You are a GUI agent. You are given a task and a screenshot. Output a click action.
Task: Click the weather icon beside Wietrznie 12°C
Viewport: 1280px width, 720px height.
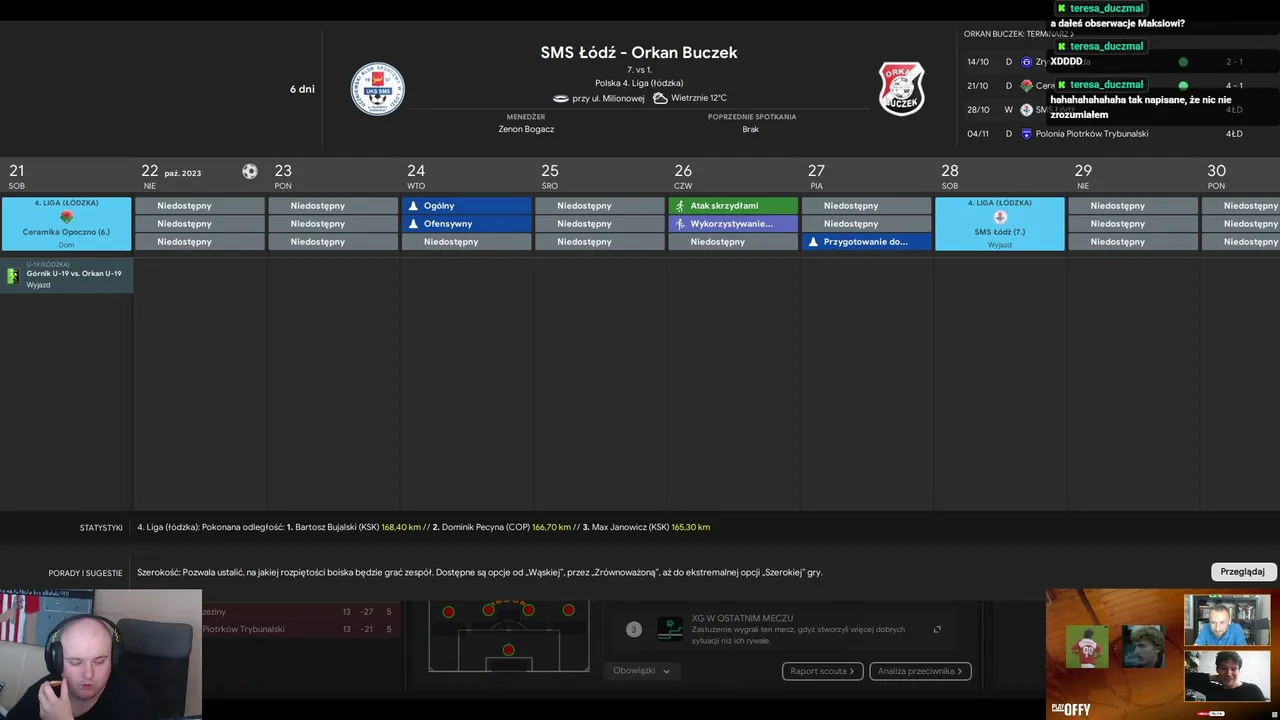(x=660, y=98)
